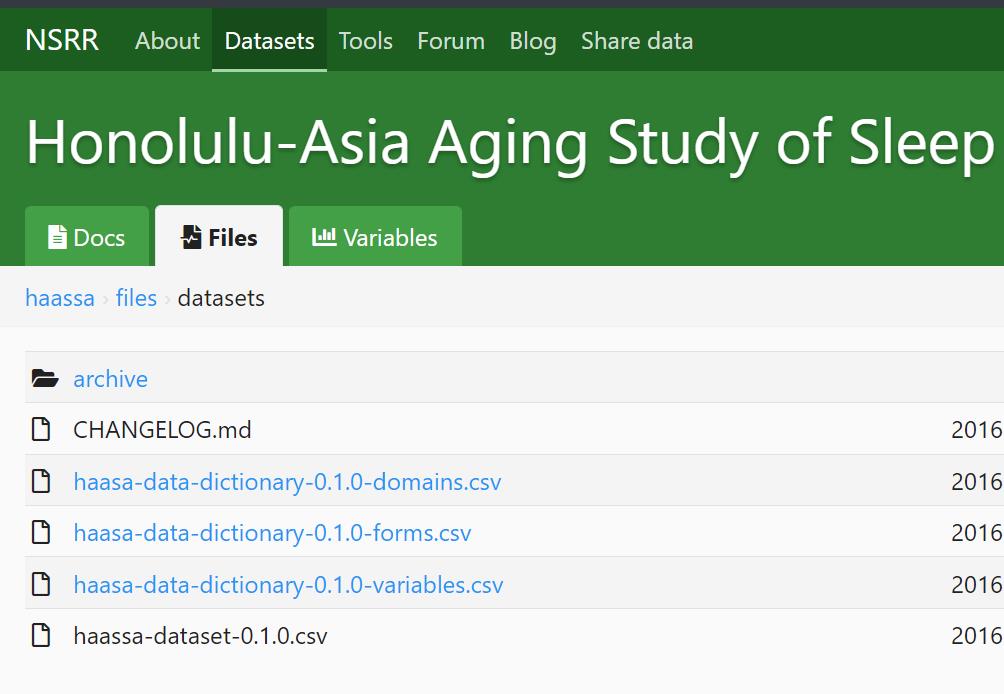Click the file icon beside CHANGELOG.md
The width and height of the screenshot is (1004, 694).
pos(41,430)
